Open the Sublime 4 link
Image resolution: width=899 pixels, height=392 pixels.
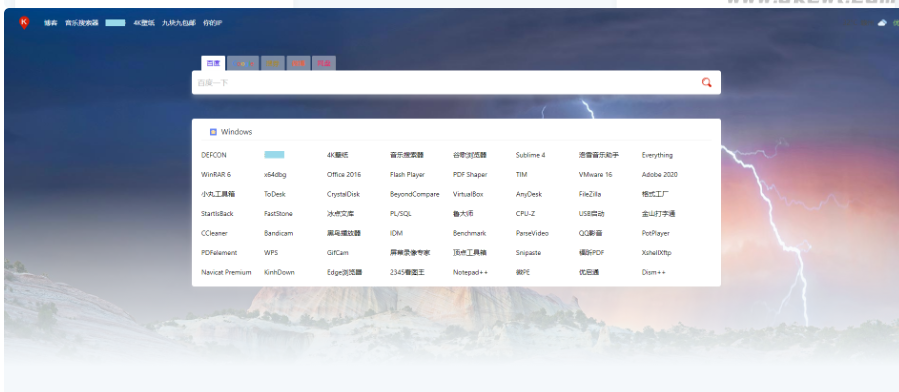click(x=530, y=155)
